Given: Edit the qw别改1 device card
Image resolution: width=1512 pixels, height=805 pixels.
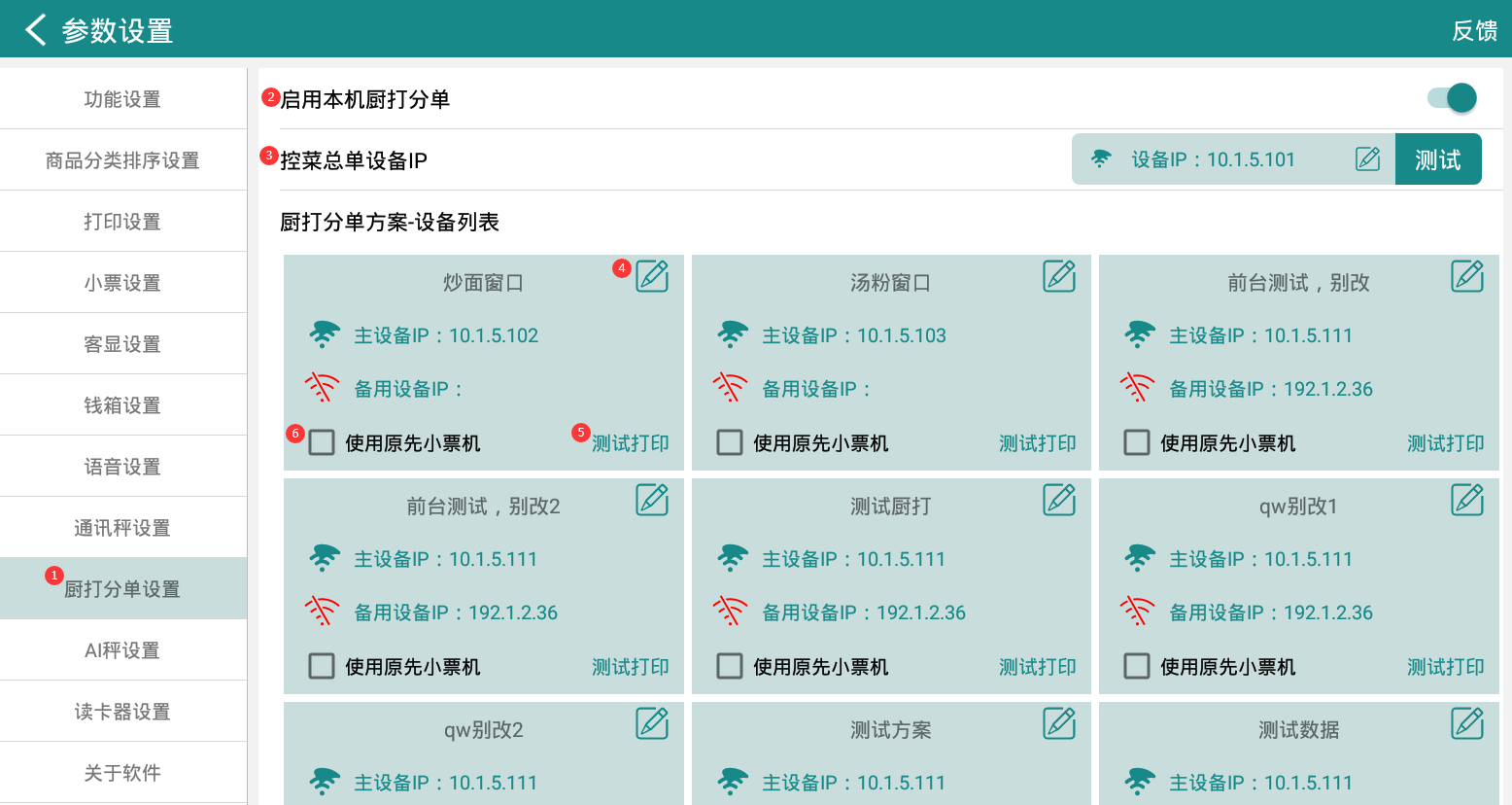Looking at the screenshot, I should coord(1467,501).
